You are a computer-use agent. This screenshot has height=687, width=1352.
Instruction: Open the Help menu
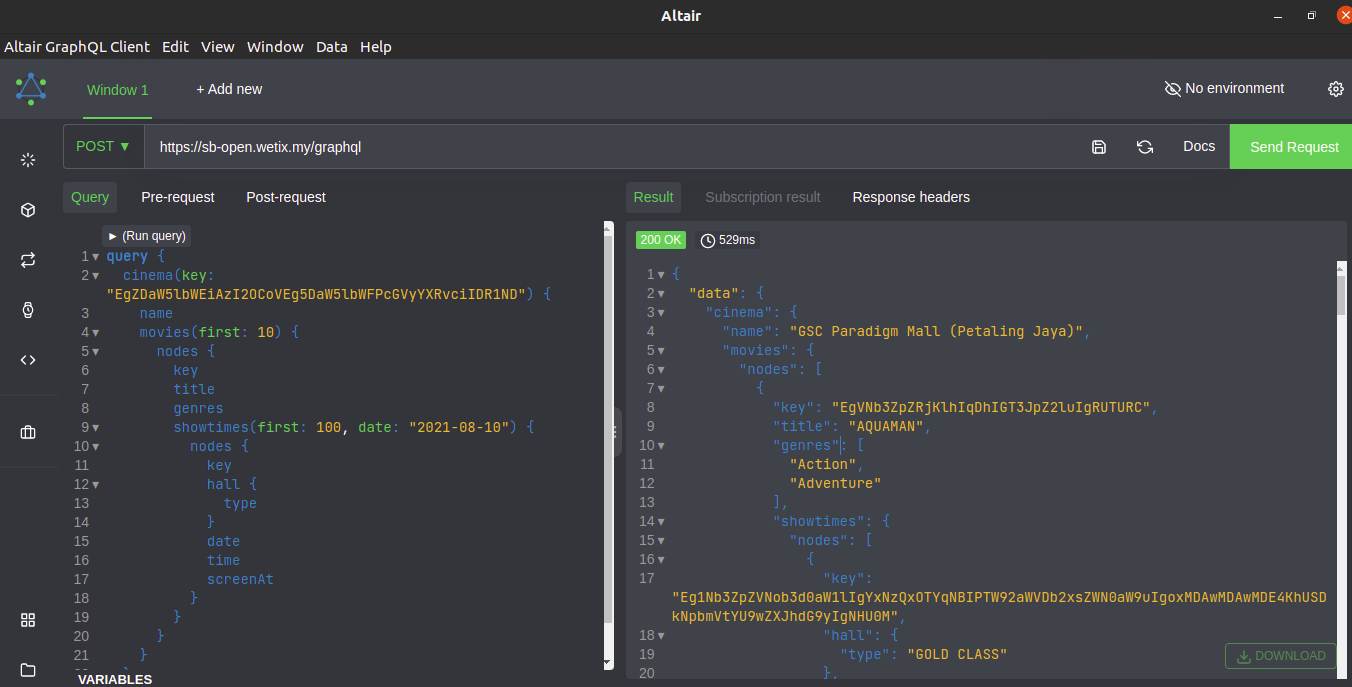pyautogui.click(x=376, y=47)
